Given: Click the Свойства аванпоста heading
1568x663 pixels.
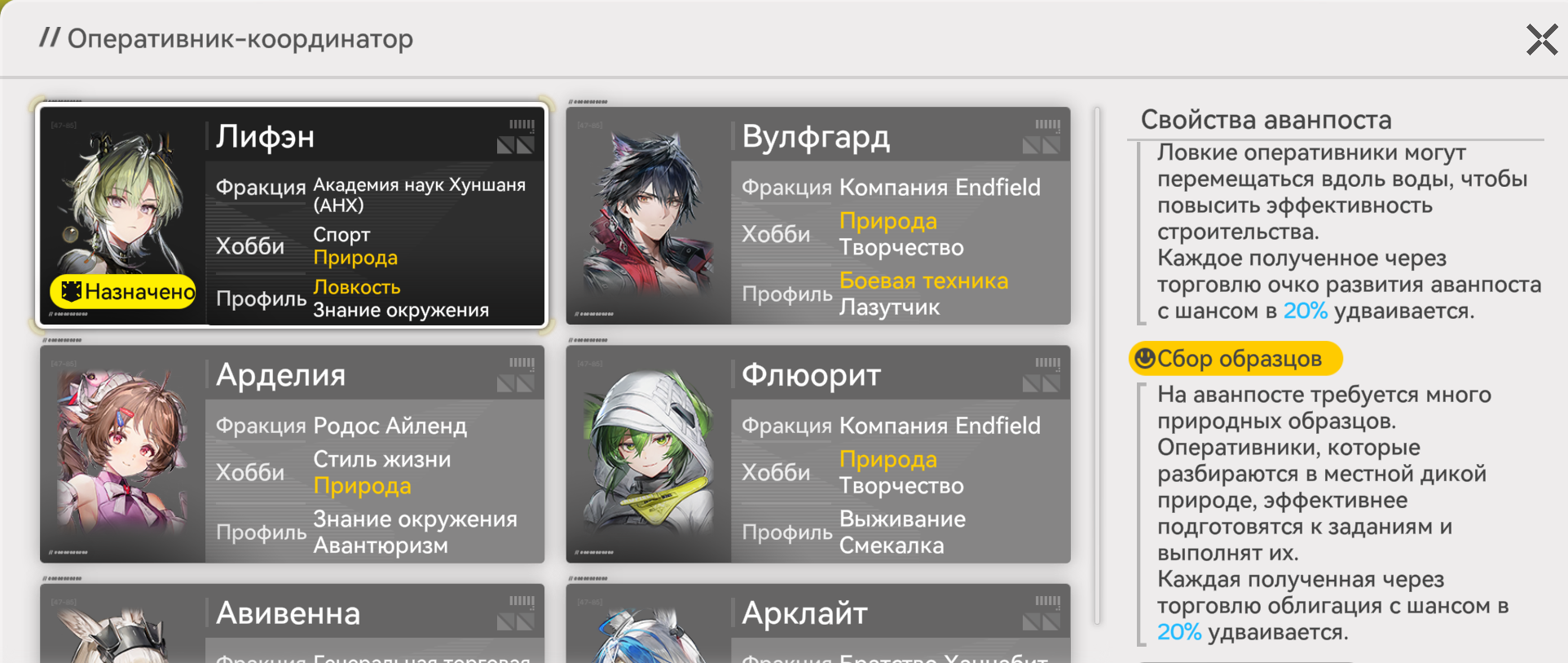Looking at the screenshot, I should pos(1266,120).
